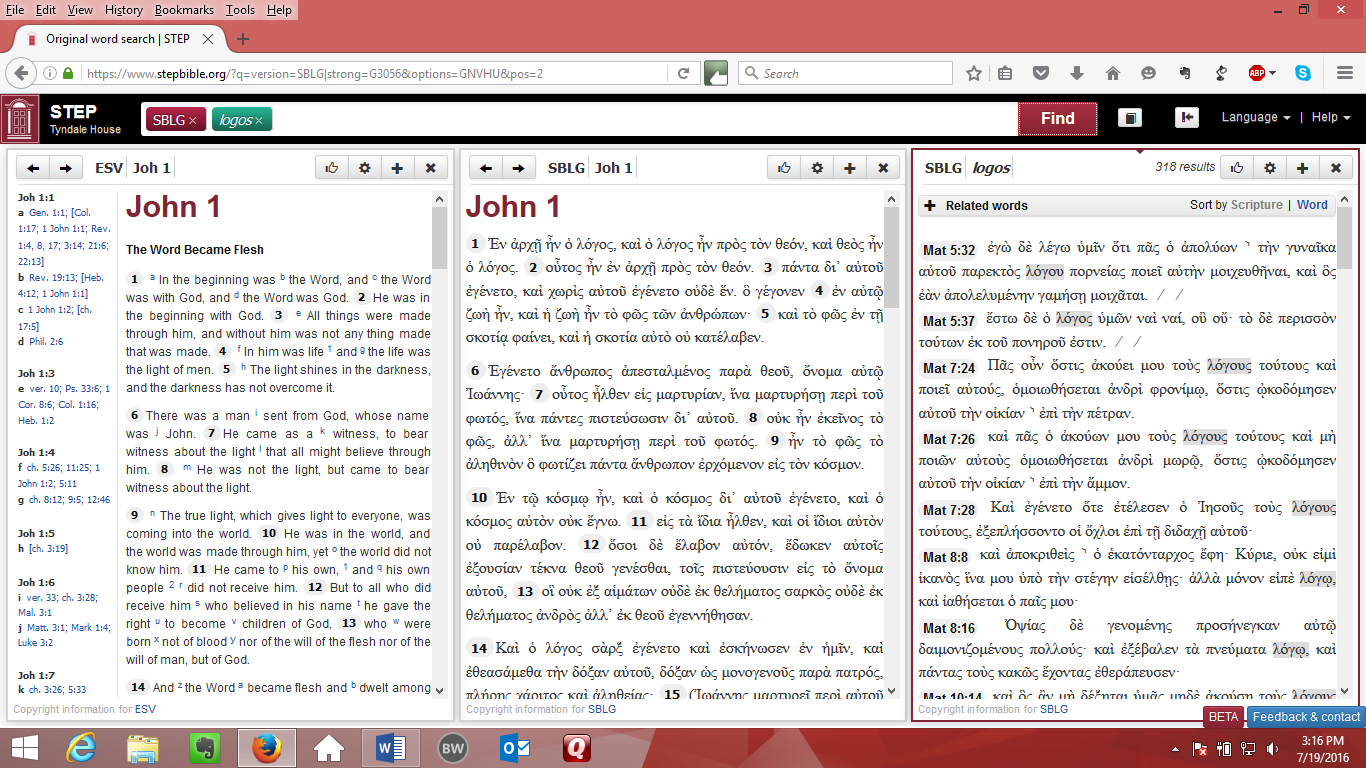Click the ESV version label
Image resolution: width=1366 pixels, height=768 pixels.
click(x=109, y=168)
